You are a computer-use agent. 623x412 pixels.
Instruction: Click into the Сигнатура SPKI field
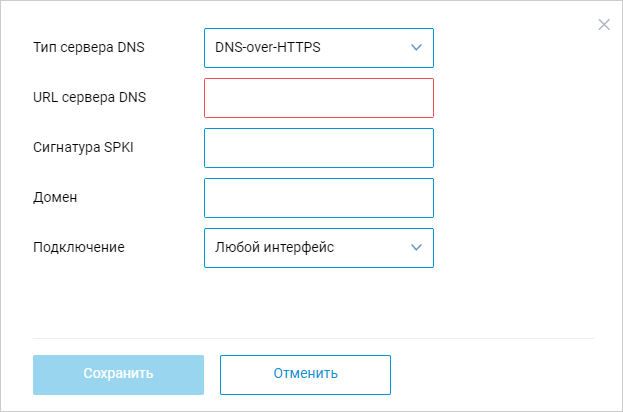pyautogui.click(x=318, y=148)
